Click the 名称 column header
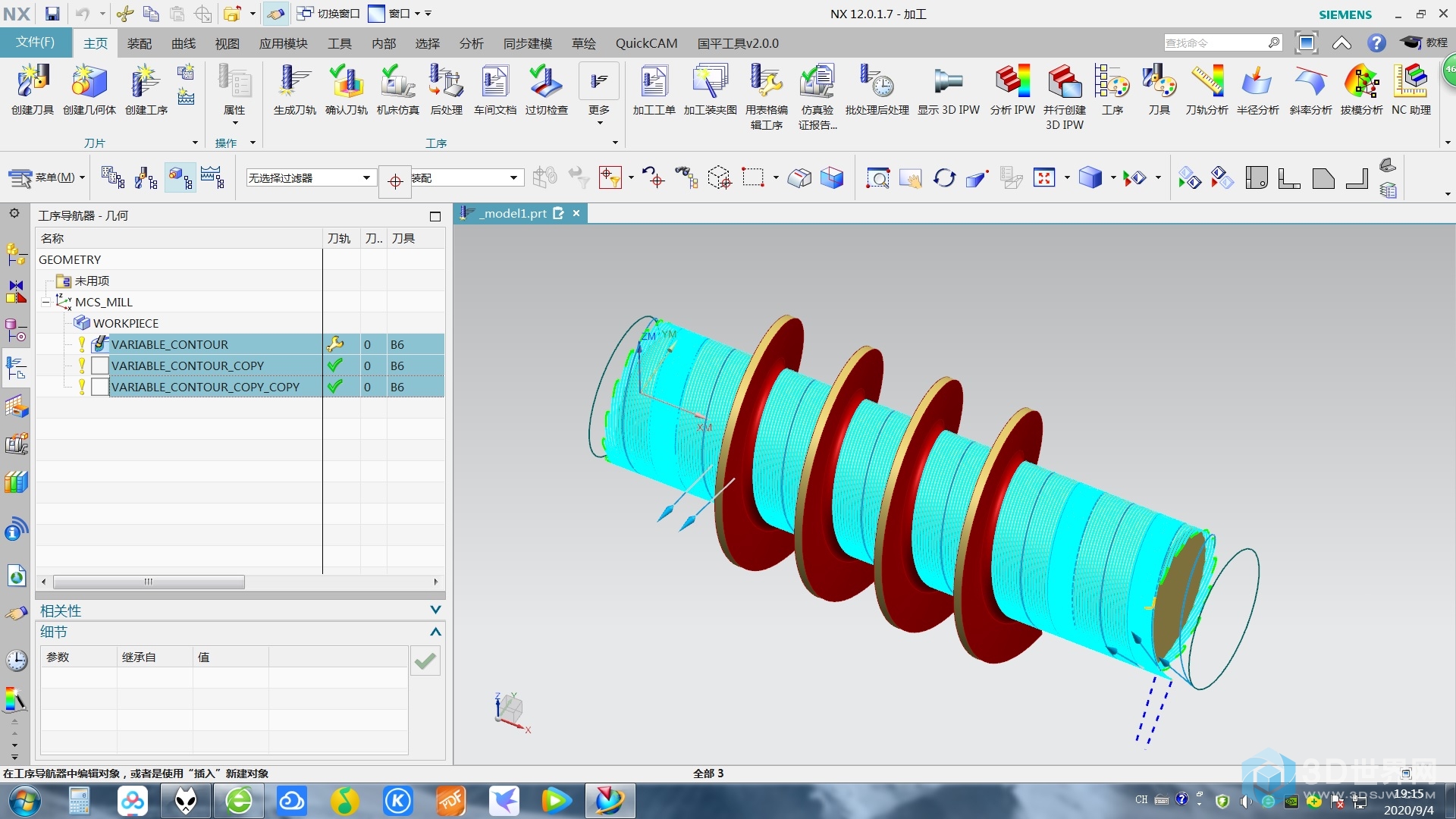Image resolution: width=1456 pixels, height=819 pixels. 180,238
